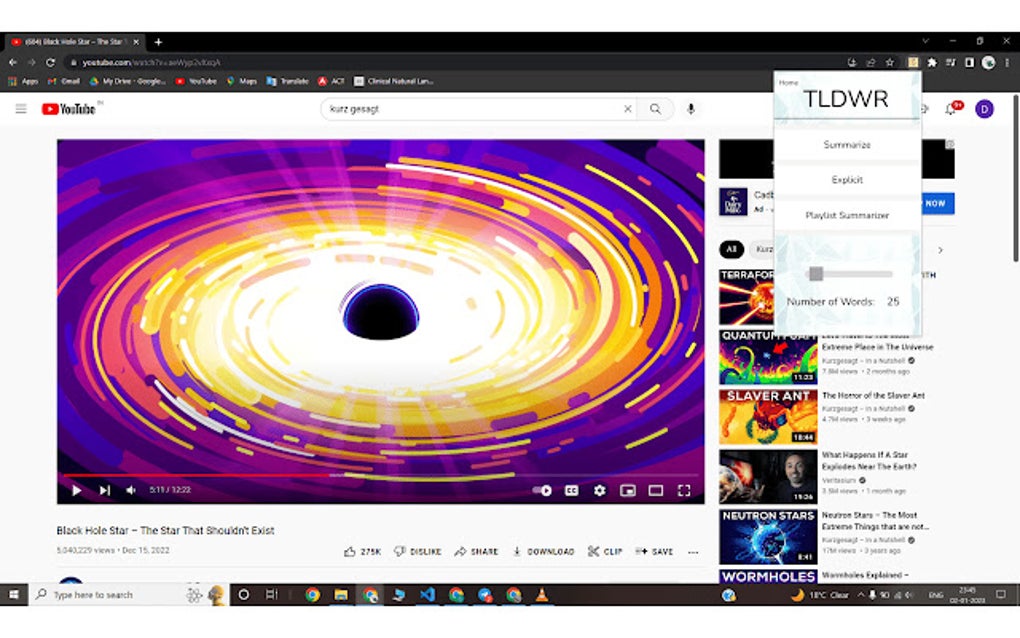Open Visual Studio Code from taskbar
Image resolution: width=1020 pixels, height=638 pixels.
427,594
